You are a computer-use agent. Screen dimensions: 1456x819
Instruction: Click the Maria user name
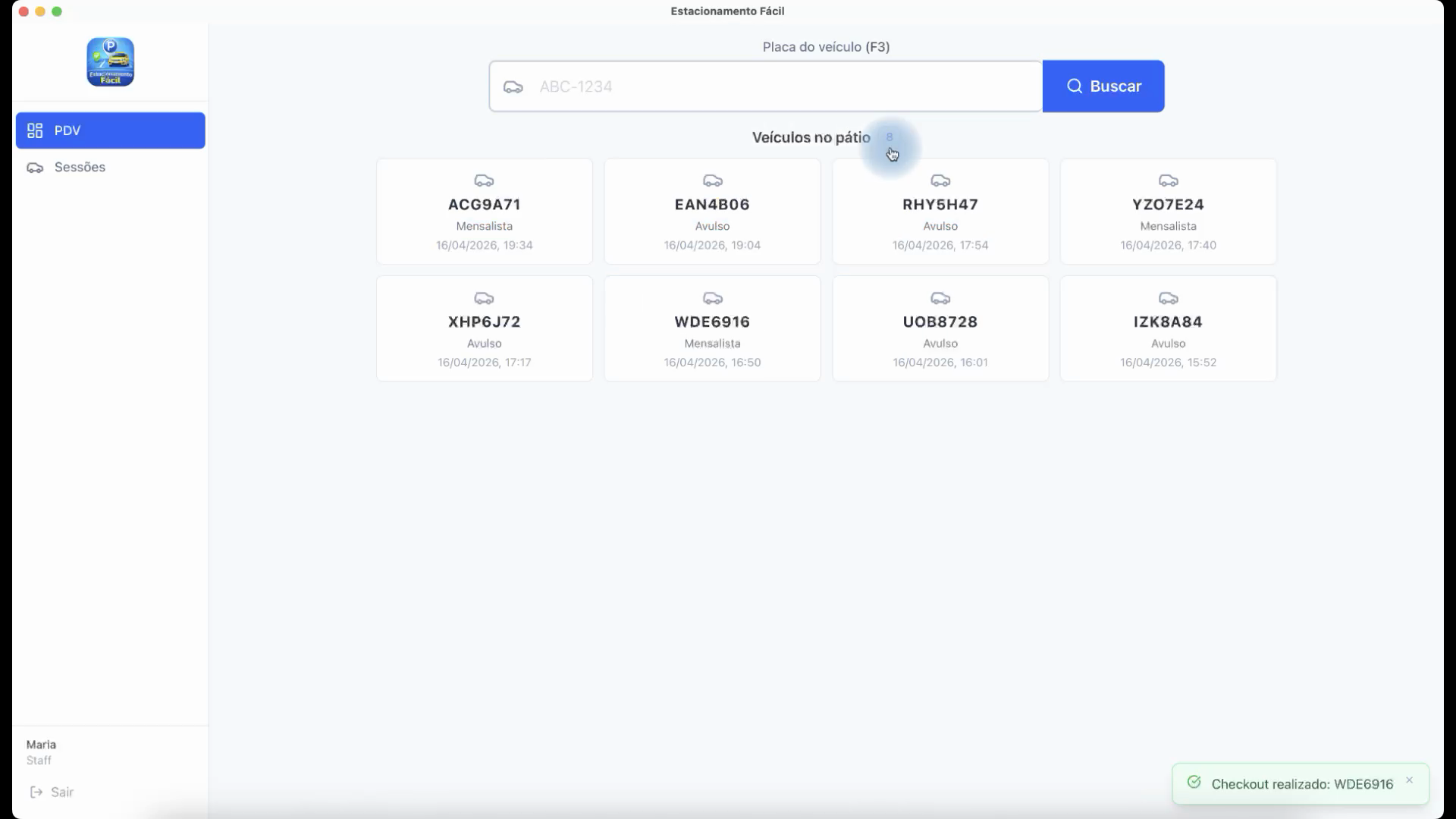41,745
